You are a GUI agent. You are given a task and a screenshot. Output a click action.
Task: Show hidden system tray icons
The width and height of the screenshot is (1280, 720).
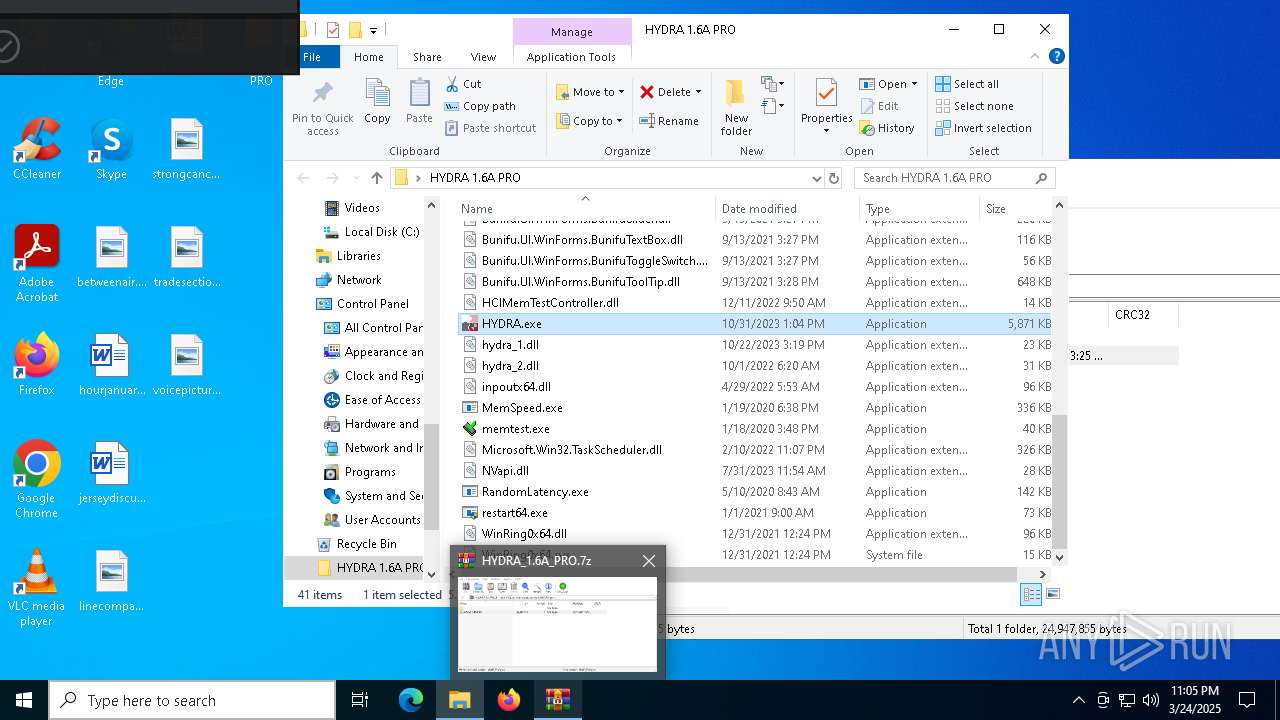click(1078, 700)
